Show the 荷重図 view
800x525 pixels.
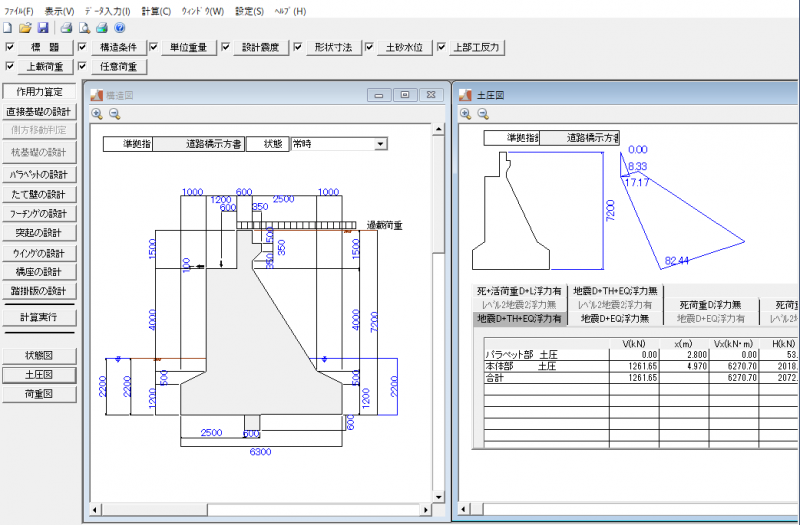click(39, 394)
